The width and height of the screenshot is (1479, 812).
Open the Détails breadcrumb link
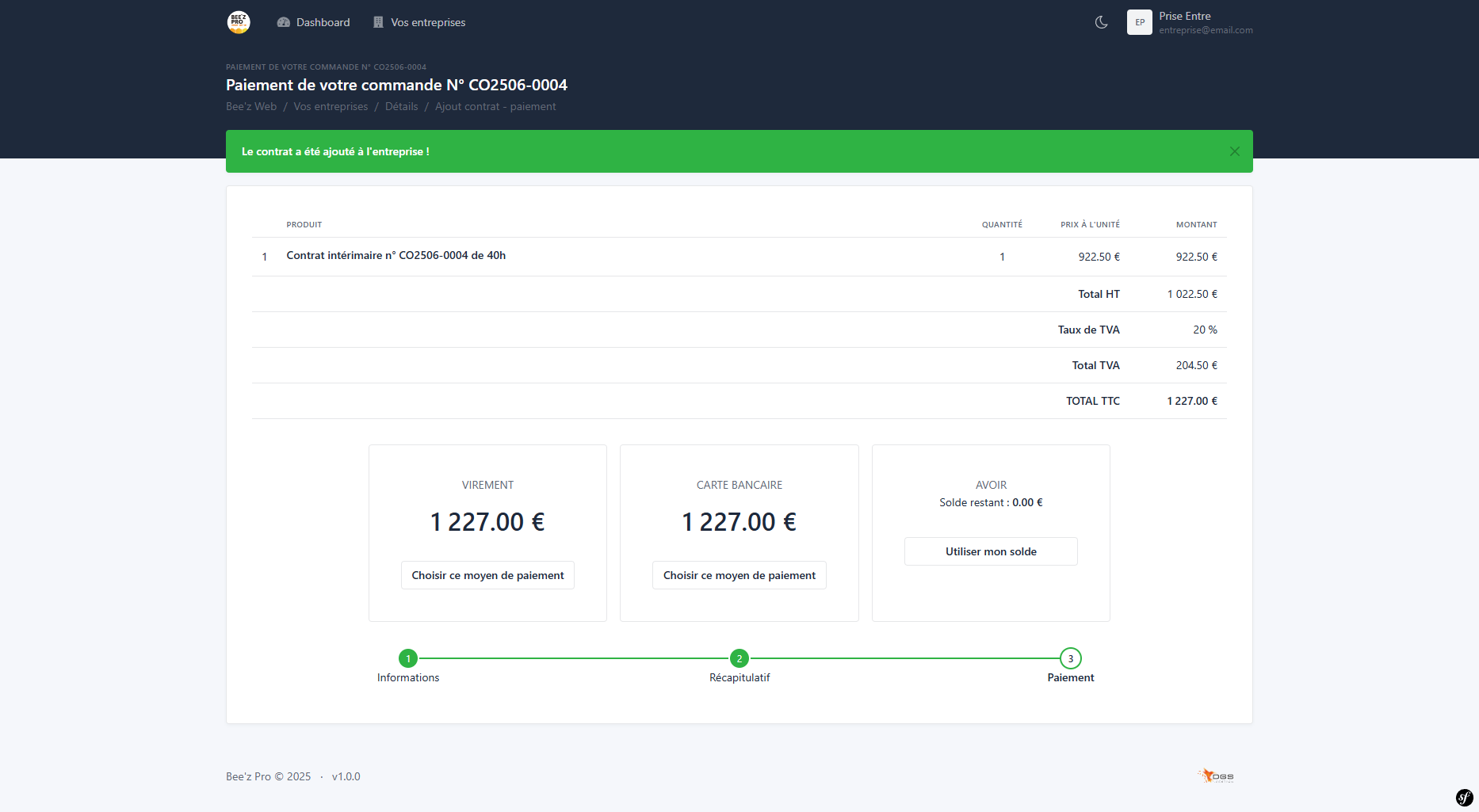pos(401,106)
